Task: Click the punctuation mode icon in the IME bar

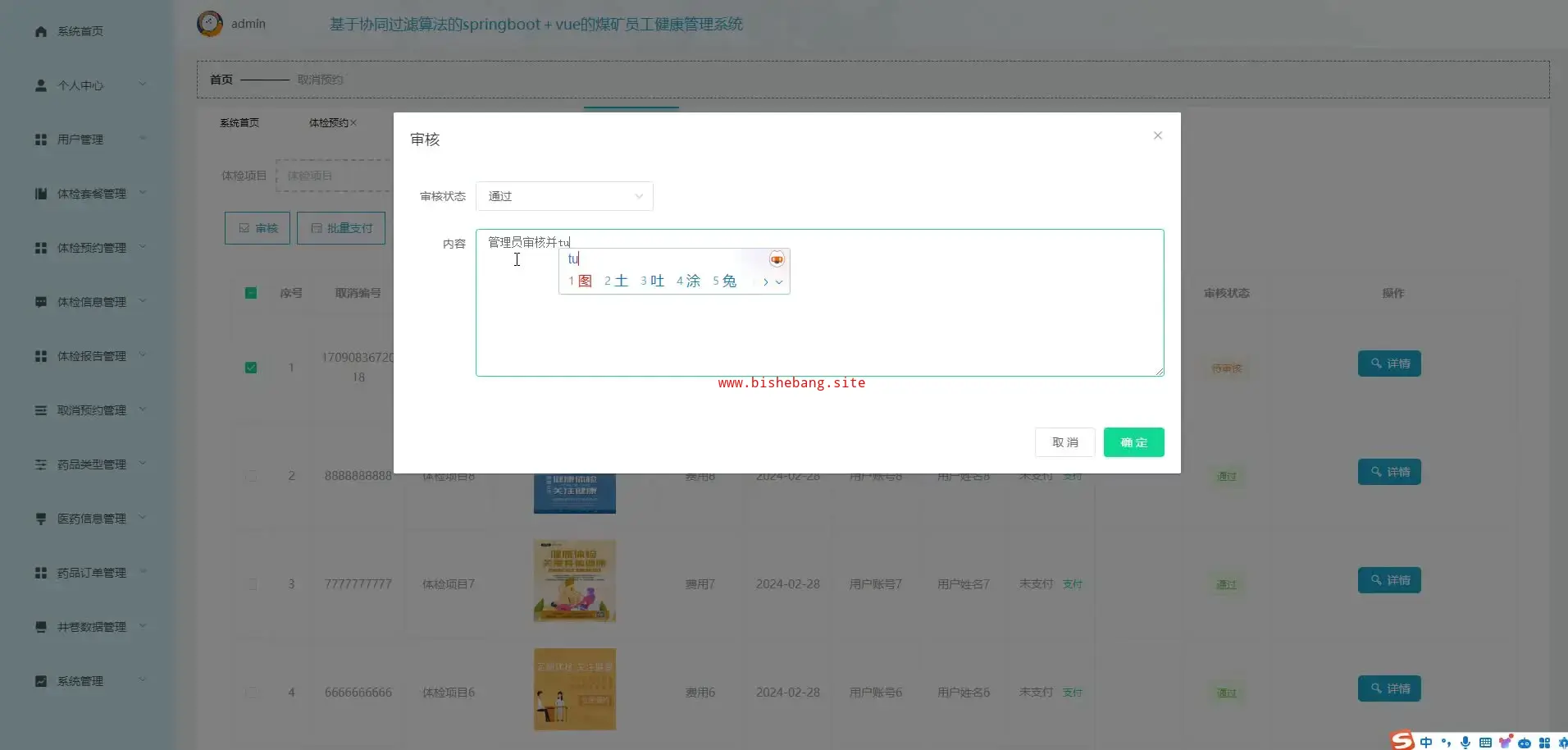Action: coord(1446,742)
